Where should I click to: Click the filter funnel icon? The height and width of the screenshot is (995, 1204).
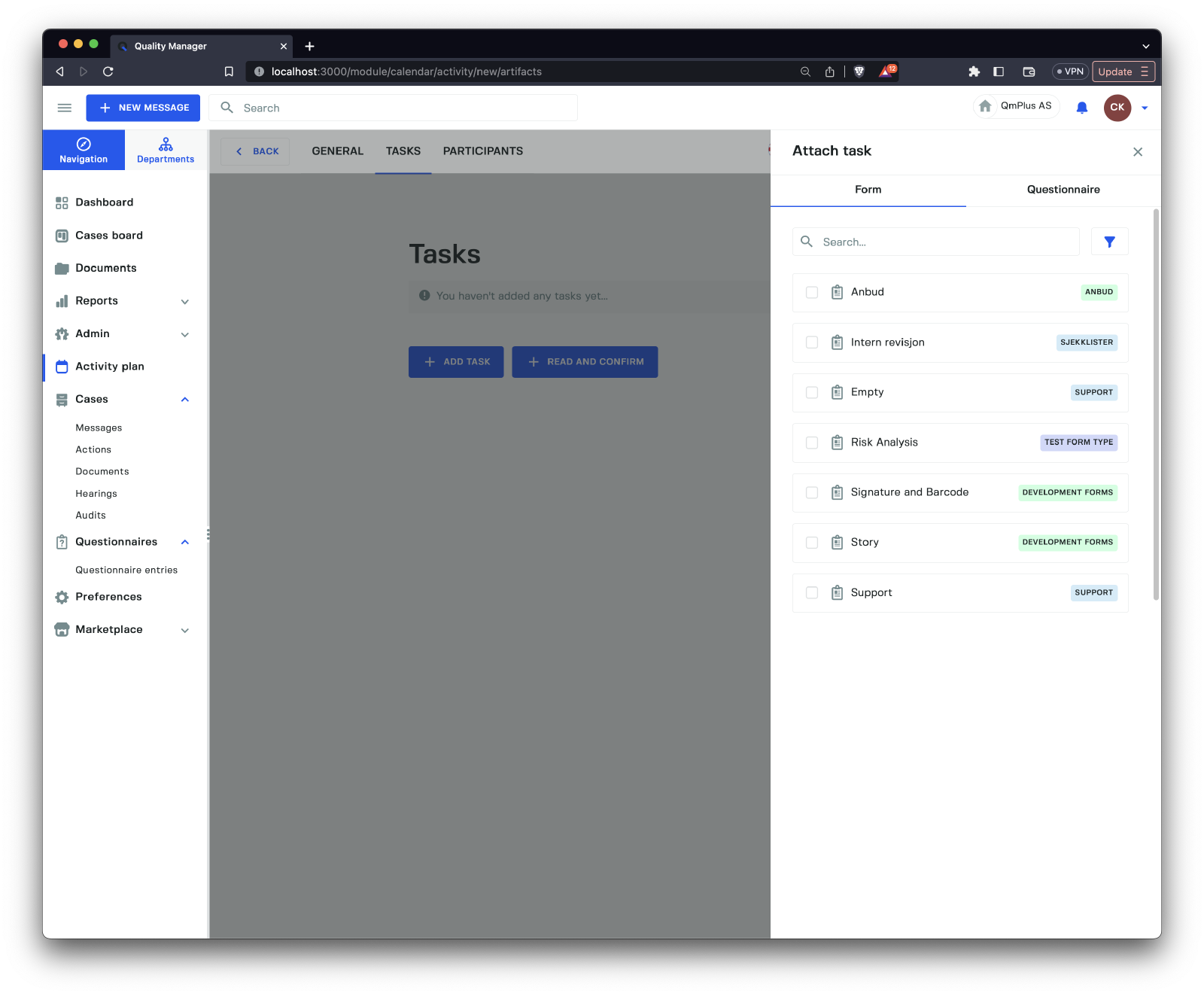1109,242
